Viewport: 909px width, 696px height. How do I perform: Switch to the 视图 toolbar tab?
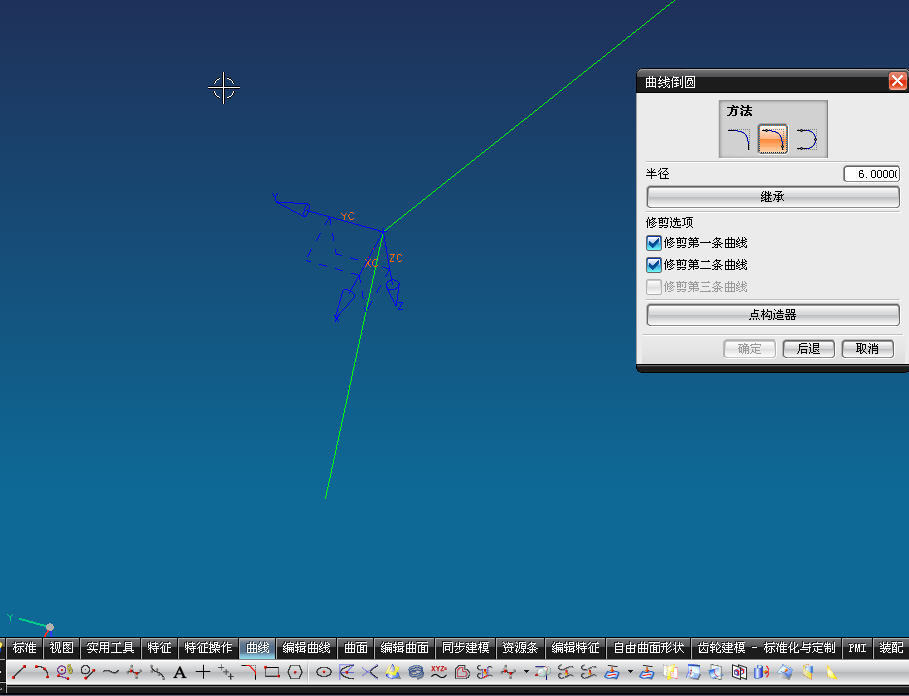click(x=61, y=647)
